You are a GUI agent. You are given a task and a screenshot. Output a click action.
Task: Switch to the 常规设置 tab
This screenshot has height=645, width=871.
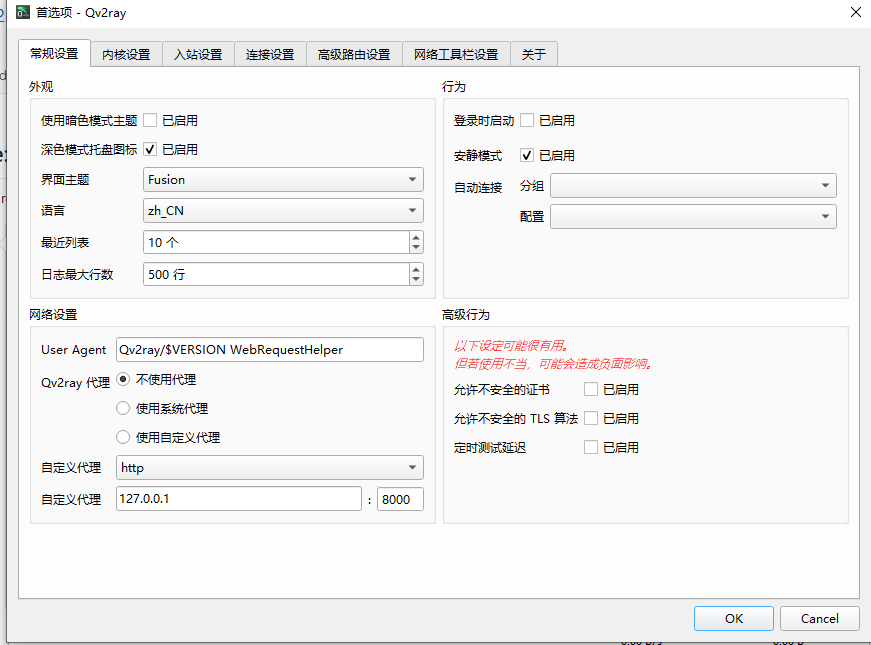[x=54, y=53]
